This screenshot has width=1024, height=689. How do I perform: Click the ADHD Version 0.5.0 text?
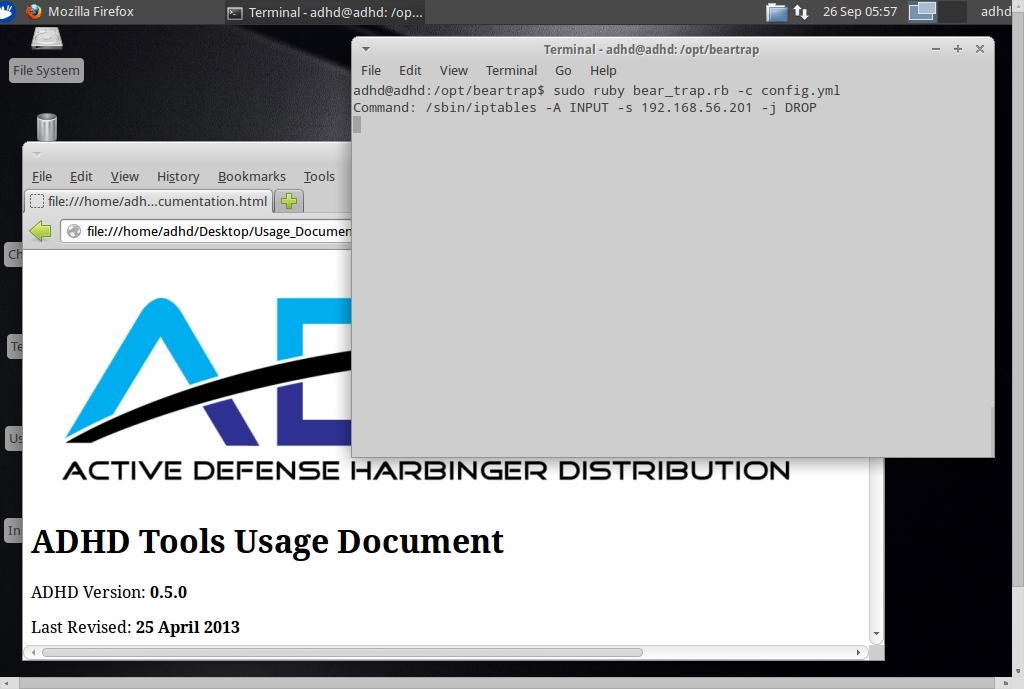pos(108,592)
